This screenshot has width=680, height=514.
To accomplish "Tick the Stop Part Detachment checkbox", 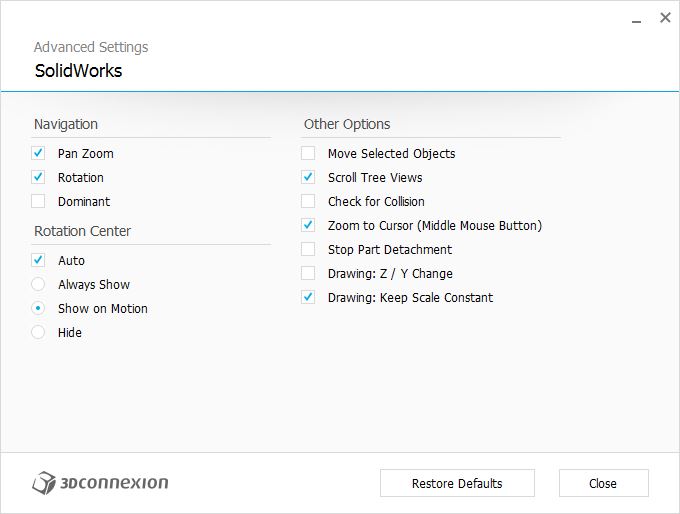I will pyautogui.click(x=308, y=249).
